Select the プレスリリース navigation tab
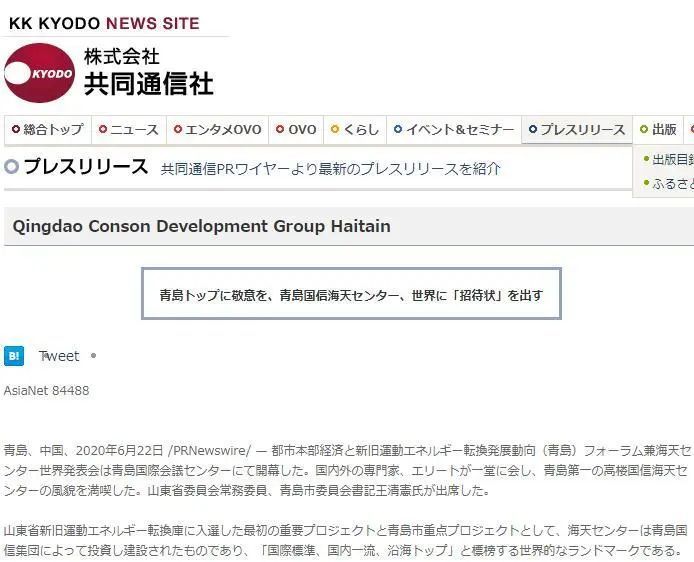The height and width of the screenshot is (562, 694). point(577,130)
